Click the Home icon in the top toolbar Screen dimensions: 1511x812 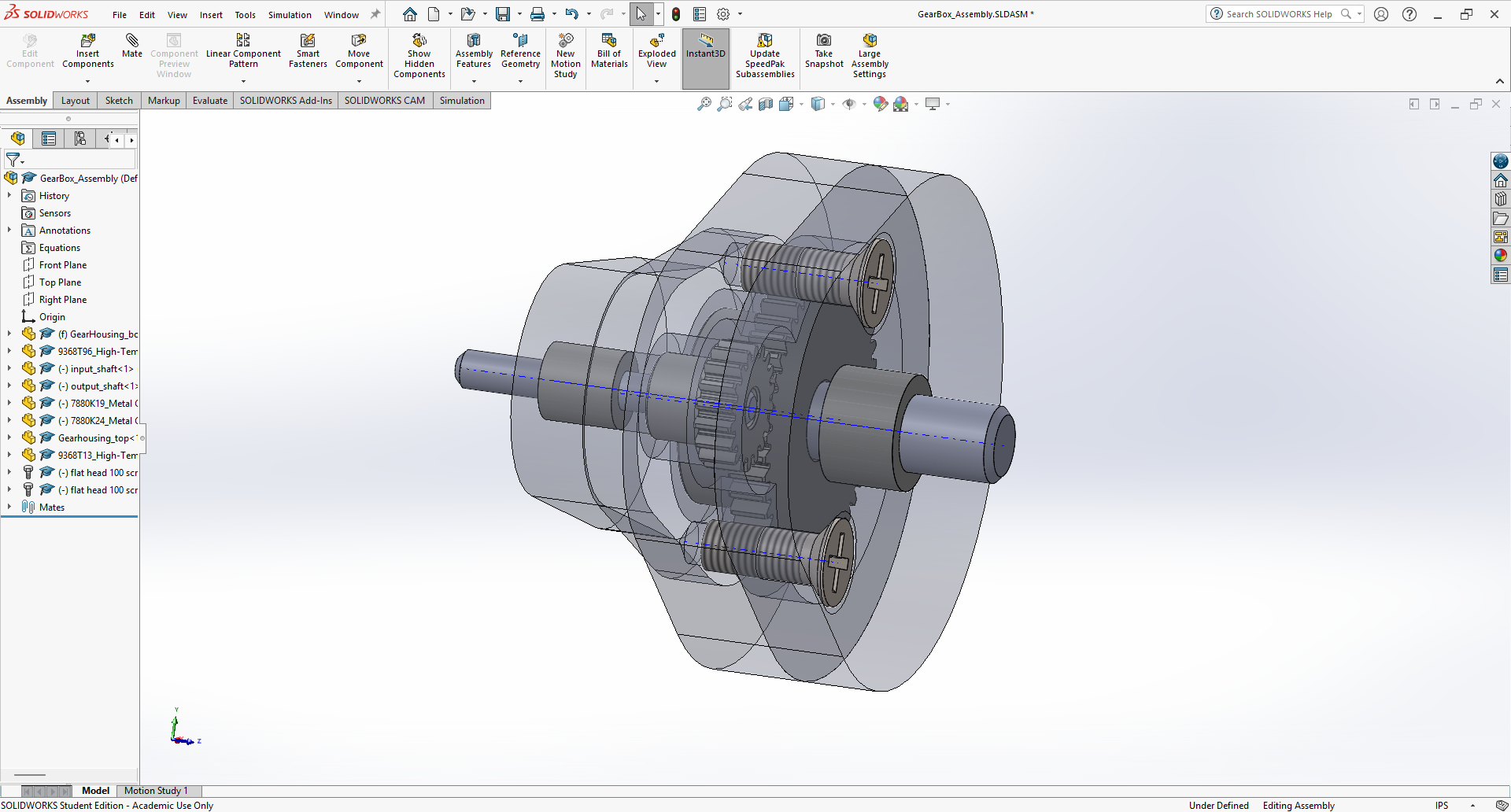[x=410, y=14]
